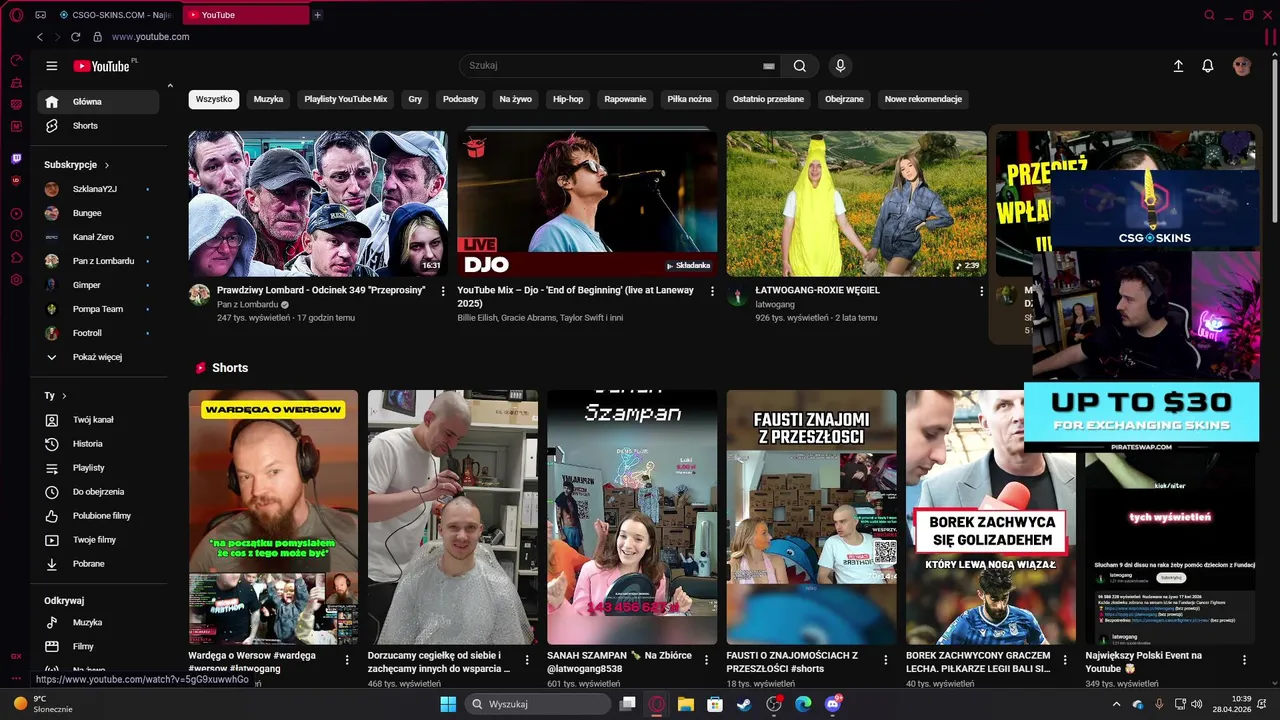Viewport: 1280px width, 720px height.
Task: Open Microsoft Edge from the taskbar
Action: [x=803, y=704]
